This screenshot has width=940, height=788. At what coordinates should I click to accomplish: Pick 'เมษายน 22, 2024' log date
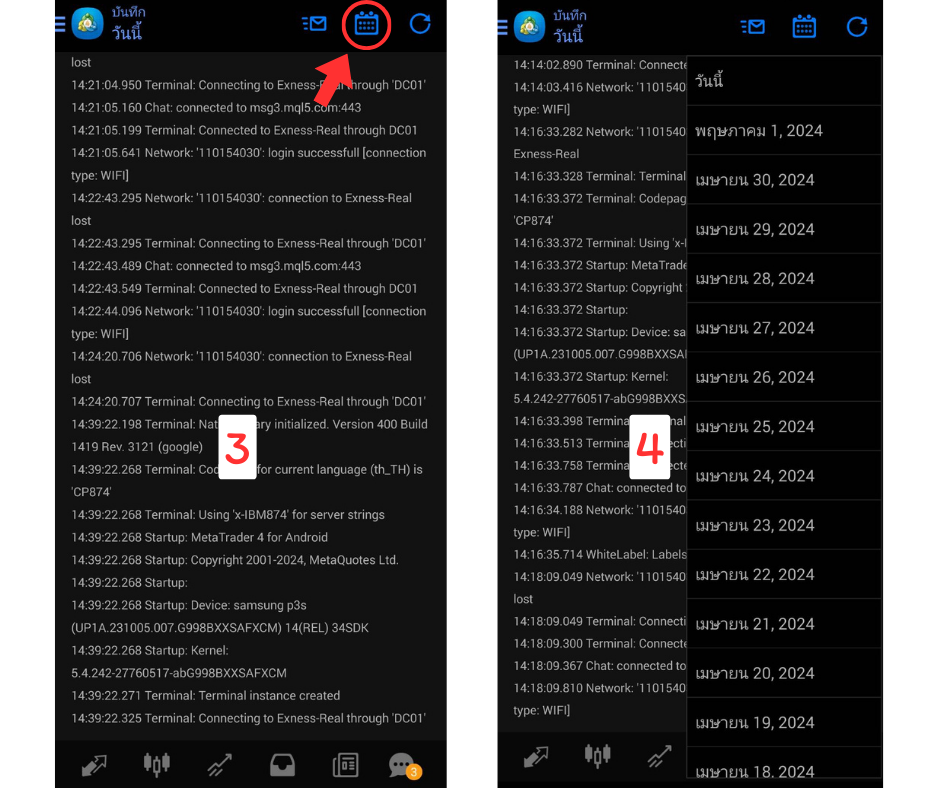click(x=784, y=575)
